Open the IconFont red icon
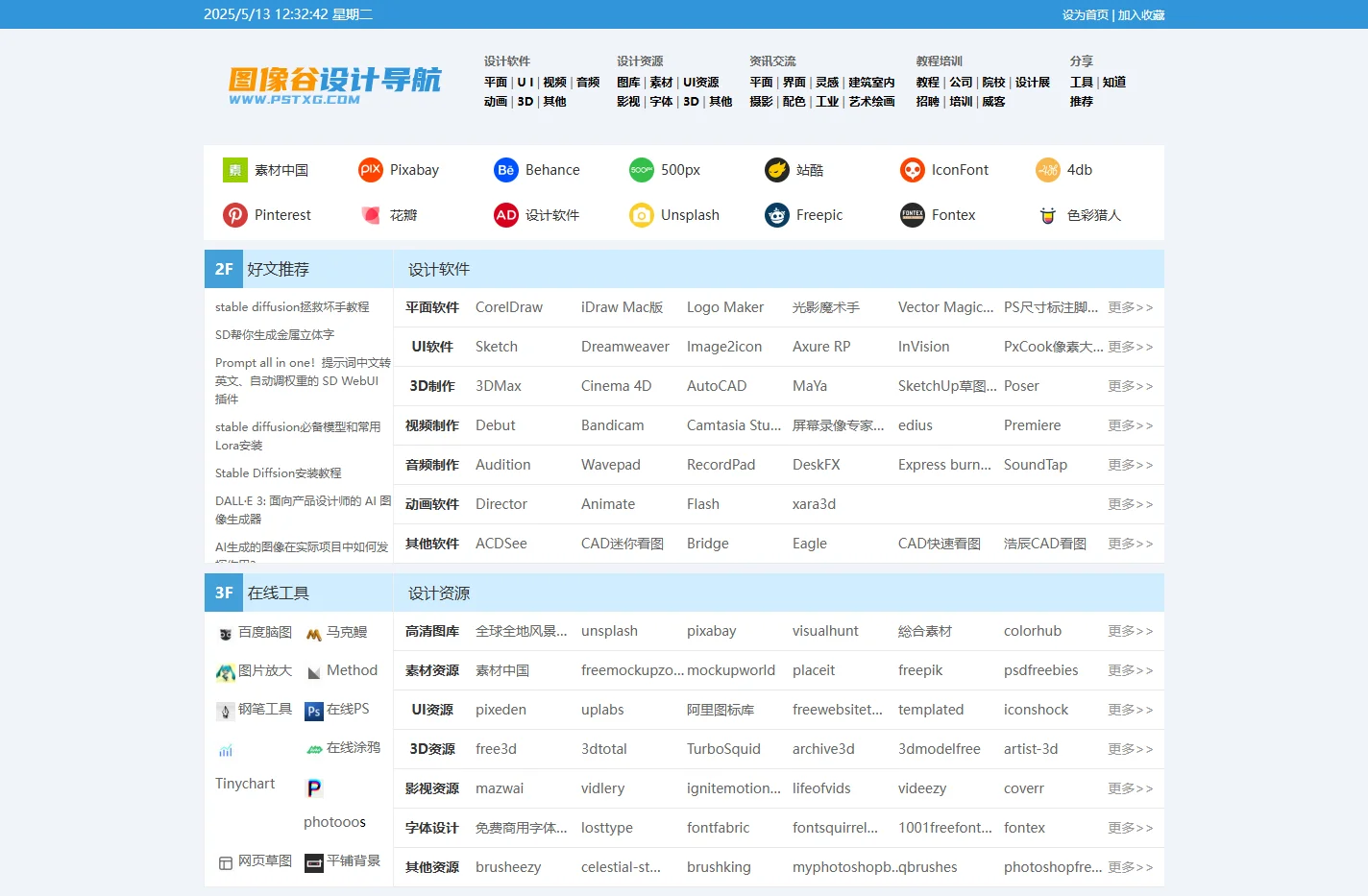The height and width of the screenshot is (896, 1368). 913,170
